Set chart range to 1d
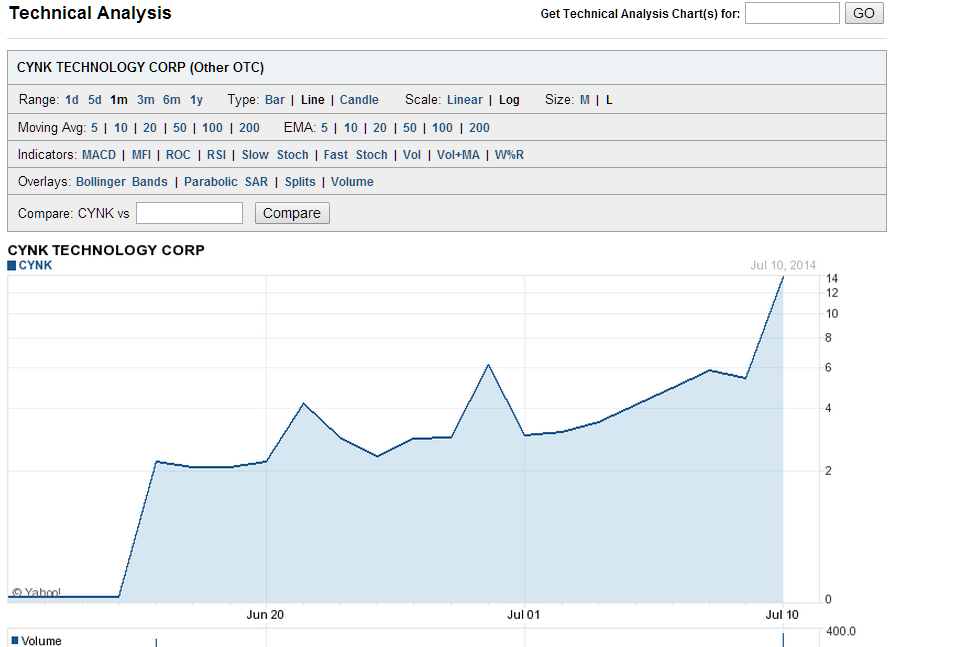This screenshot has width=960, height=647. pos(72,100)
